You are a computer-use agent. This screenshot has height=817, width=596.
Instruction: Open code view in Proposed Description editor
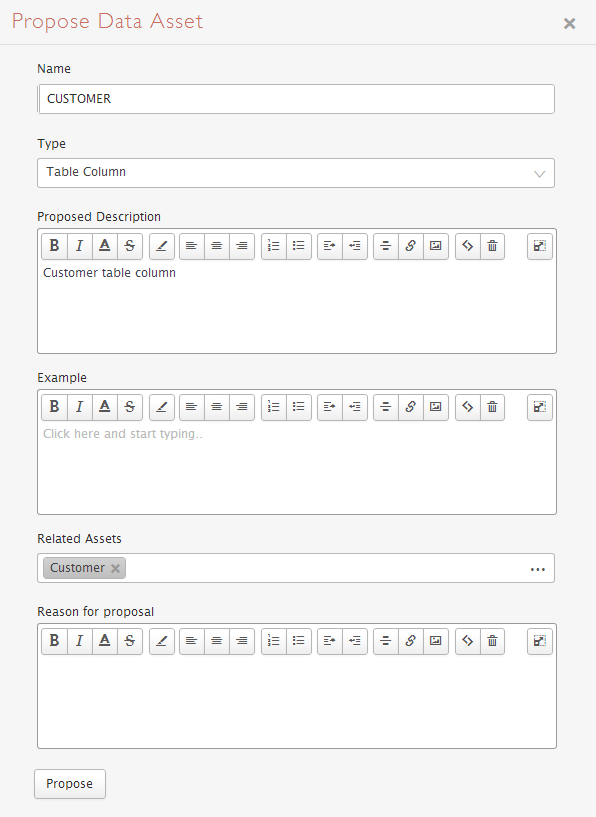pyautogui.click(x=467, y=246)
